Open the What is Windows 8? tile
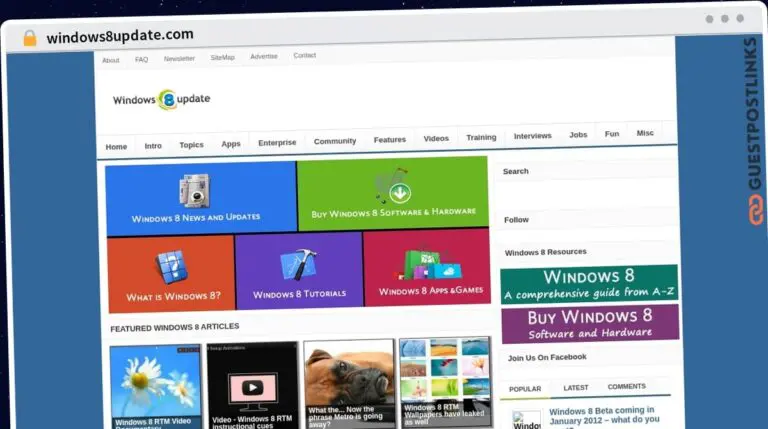The height and width of the screenshot is (429, 768). click(171, 274)
